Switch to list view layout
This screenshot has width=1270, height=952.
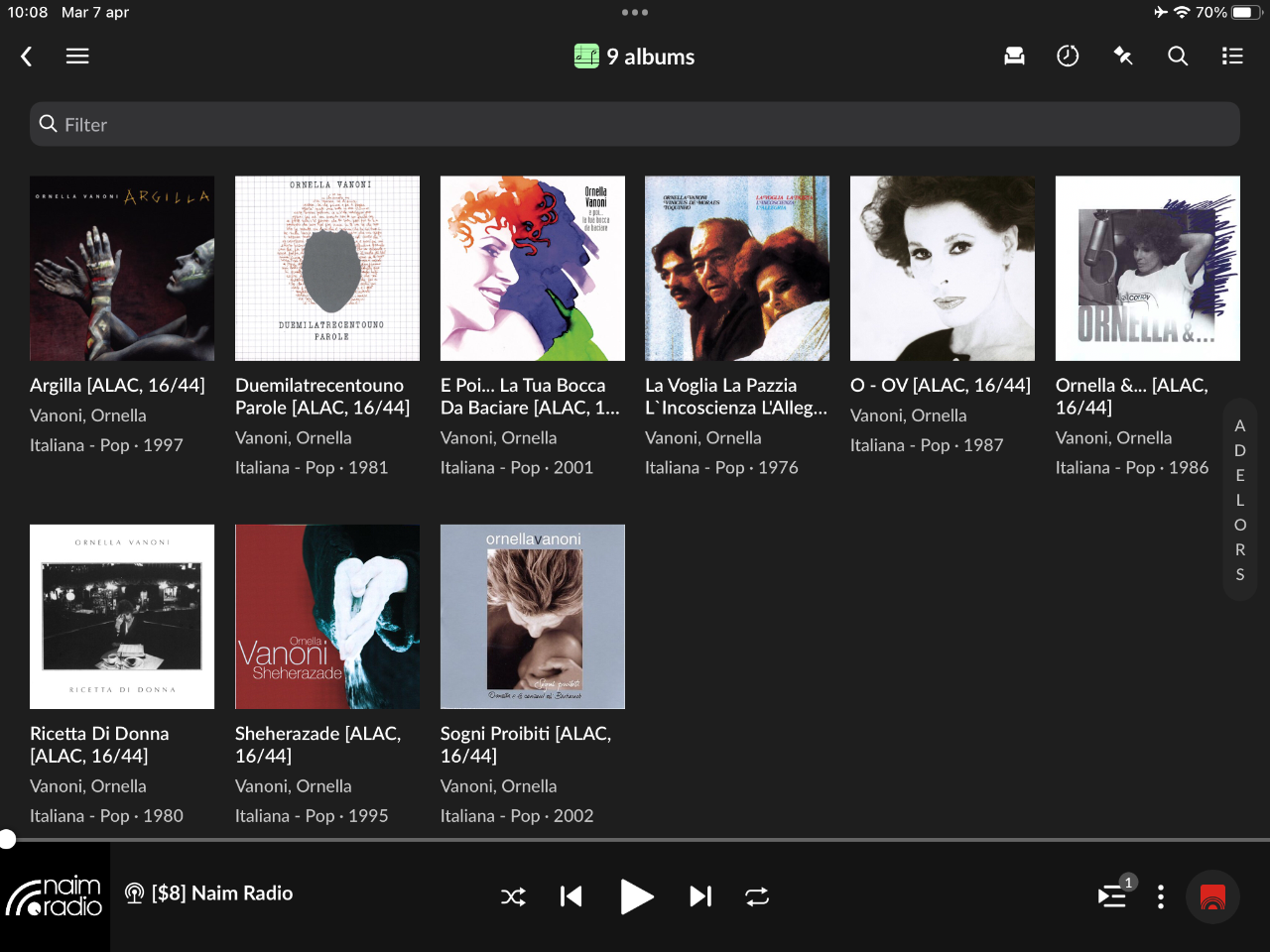tap(1232, 57)
